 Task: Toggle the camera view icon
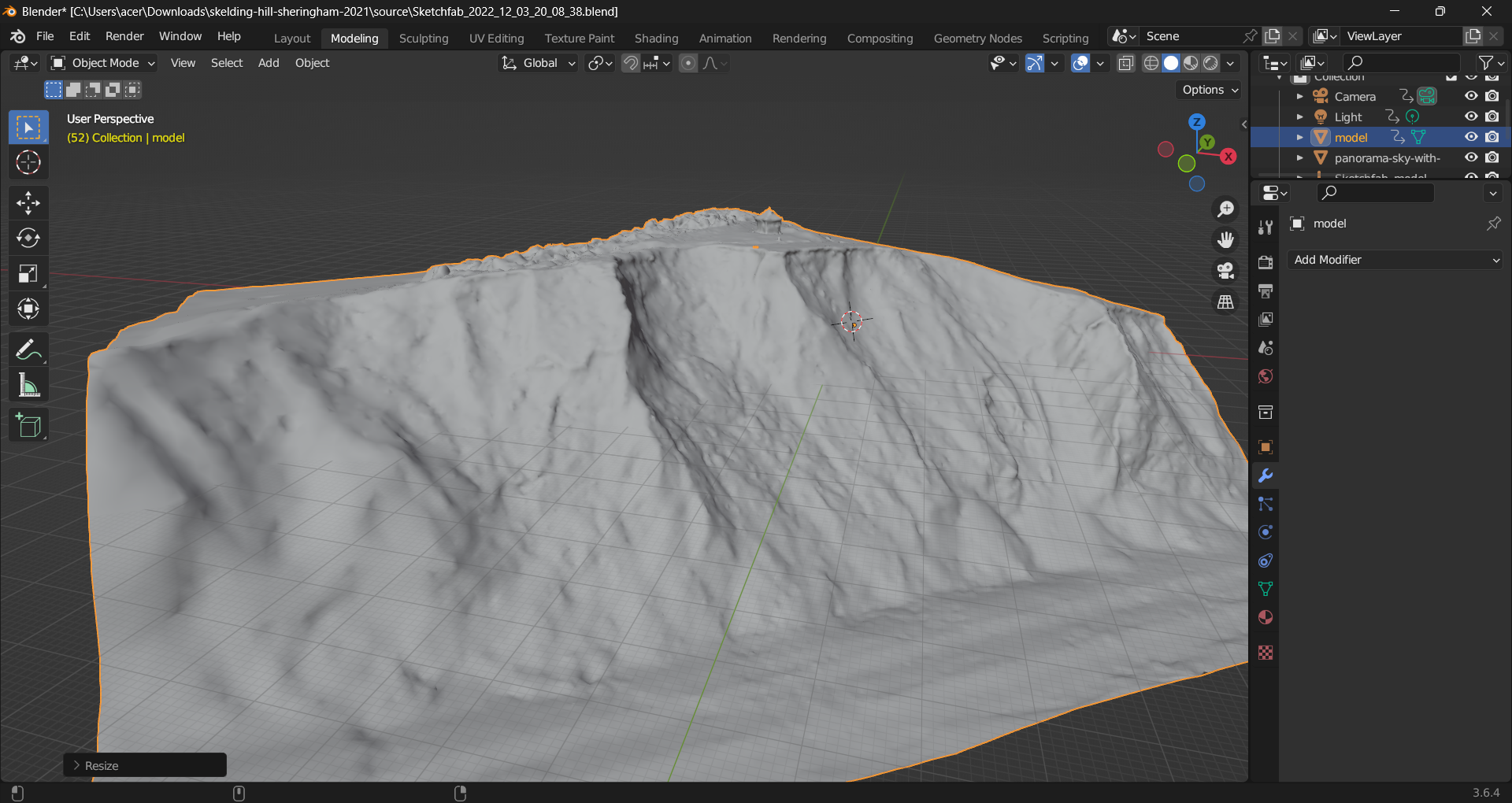(x=1225, y=271)
